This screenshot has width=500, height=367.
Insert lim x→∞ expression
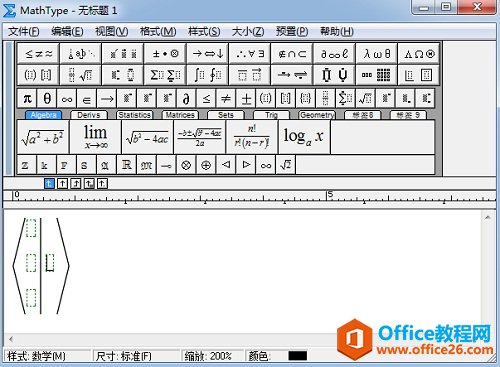(x=95, y=137)
